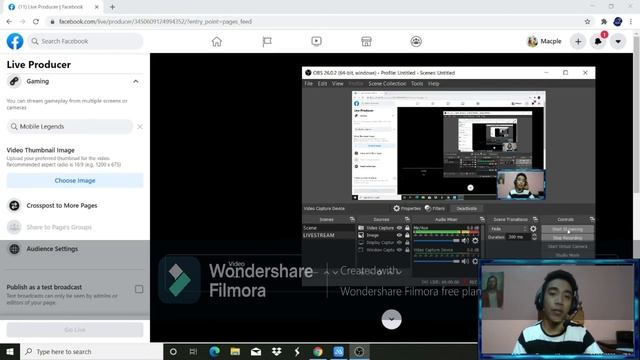Click the round scroll-down arrow button
The height and width of the screenshot is (360, 640).
coord(391,319)
